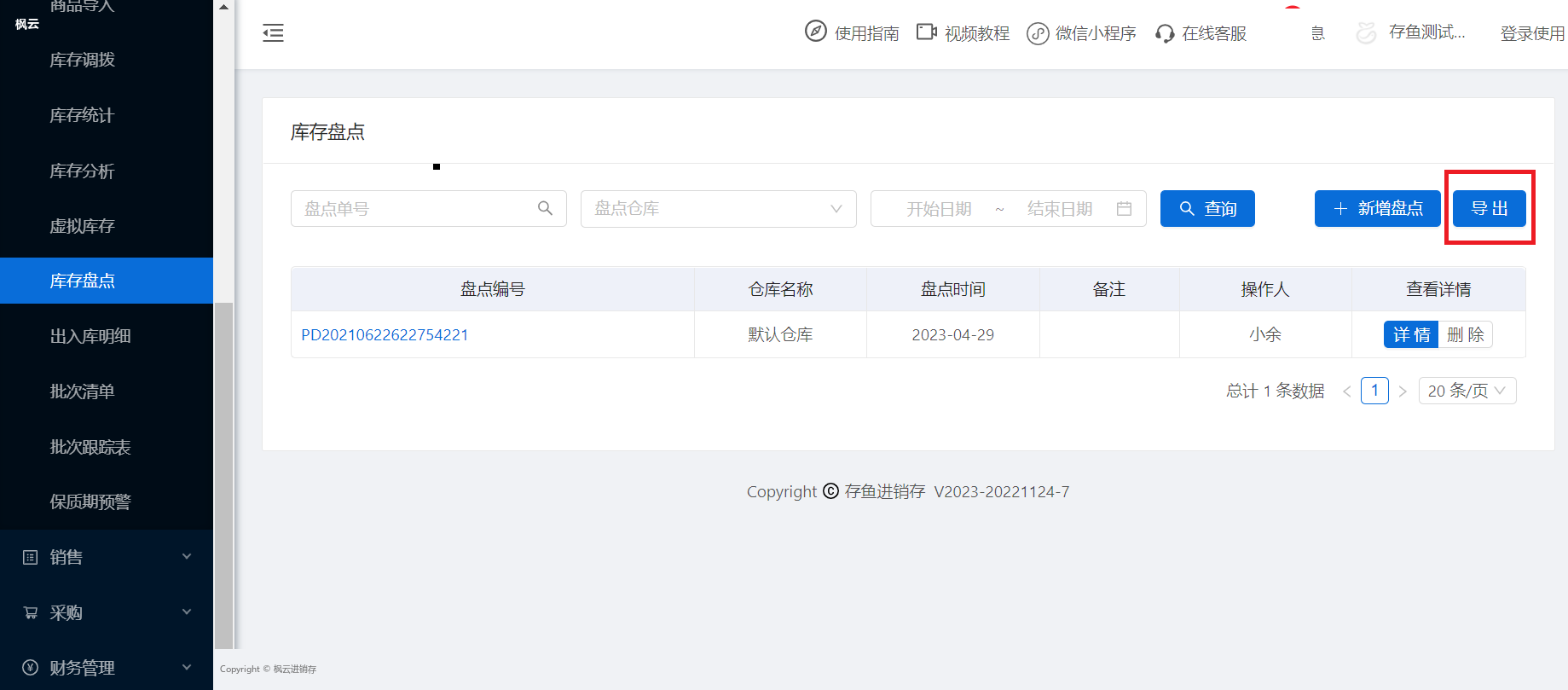Click the 微信小程序 icon
This screenshot has width=1568, height=690.
pyautogui.click(x=1038, y=33)
